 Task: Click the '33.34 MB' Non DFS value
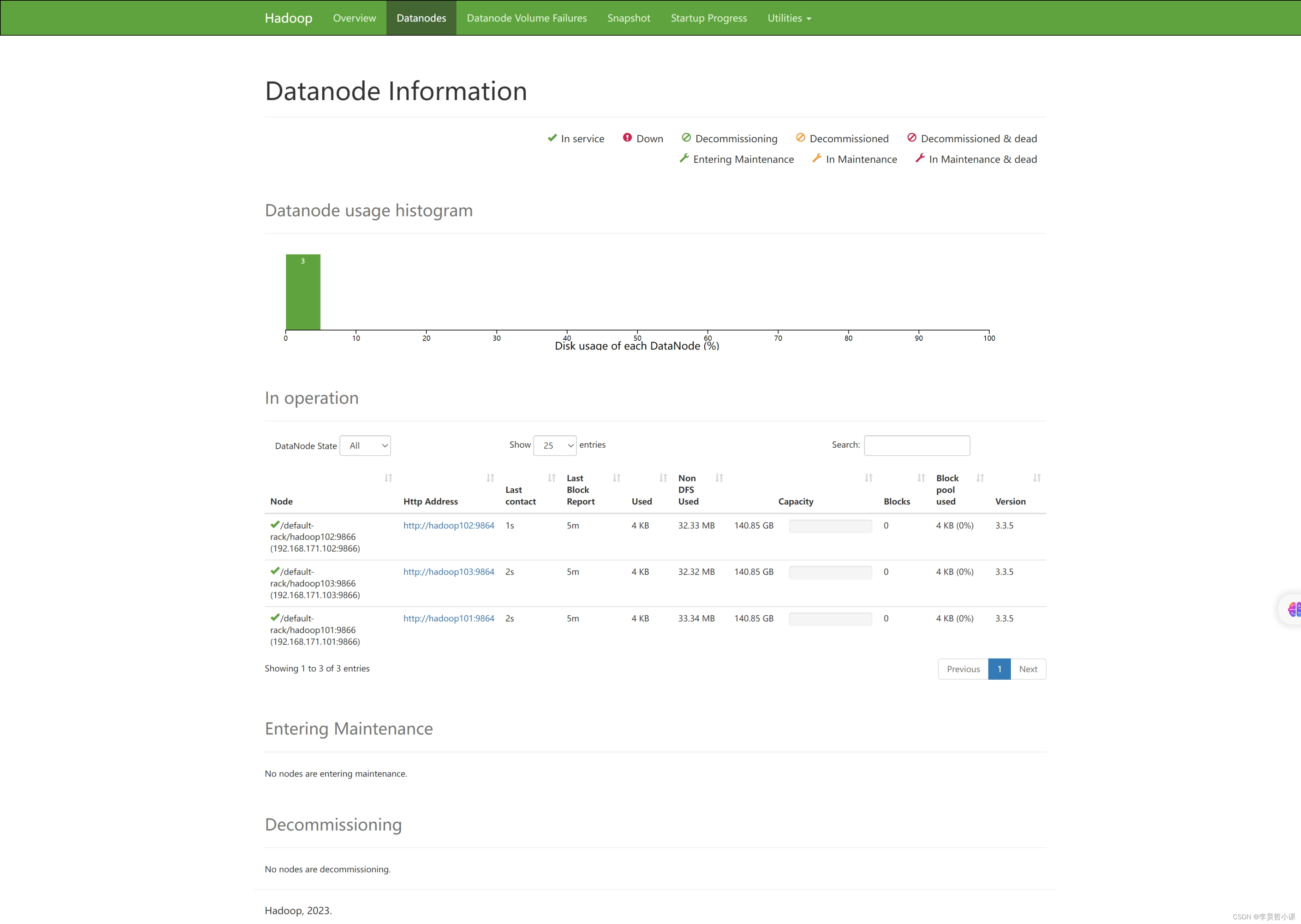tap(696, 619)
